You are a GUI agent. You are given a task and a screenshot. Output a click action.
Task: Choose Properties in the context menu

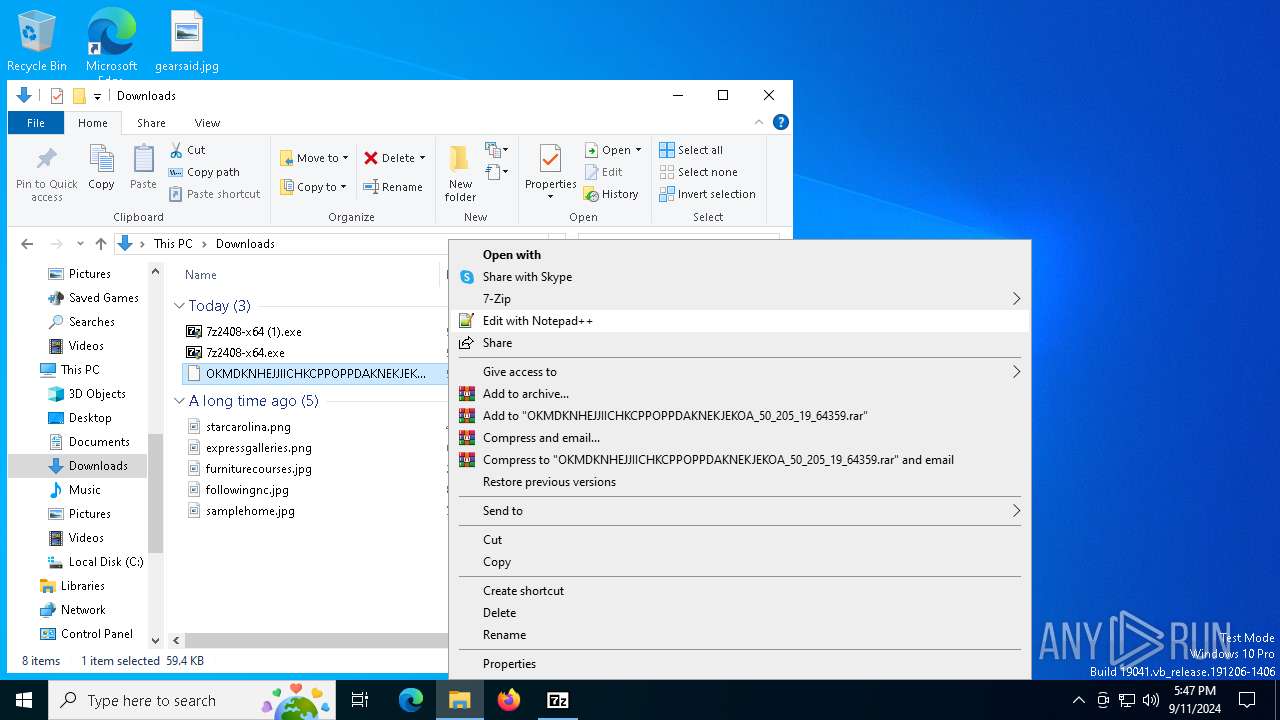[x=740, y=664]
